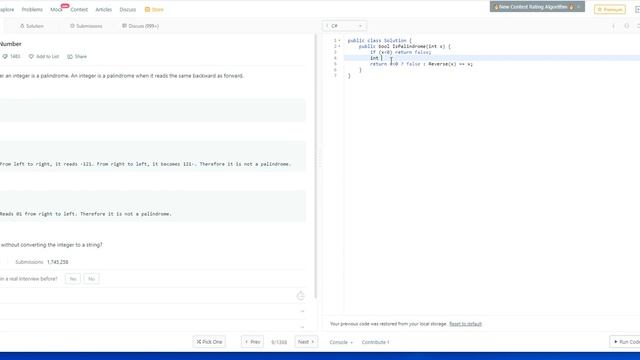Click the 'previous code was restored' message
Image resolution: width=640 pixels, height=360 pixels.
pyautogui.click(x=388, y=324)
